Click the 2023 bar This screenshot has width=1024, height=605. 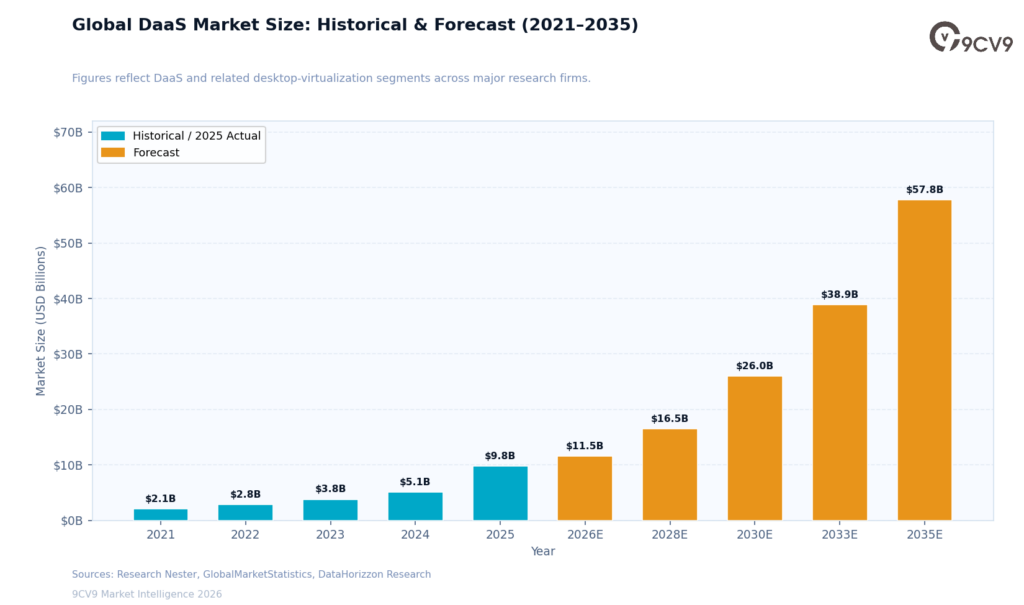pos(330,510)
